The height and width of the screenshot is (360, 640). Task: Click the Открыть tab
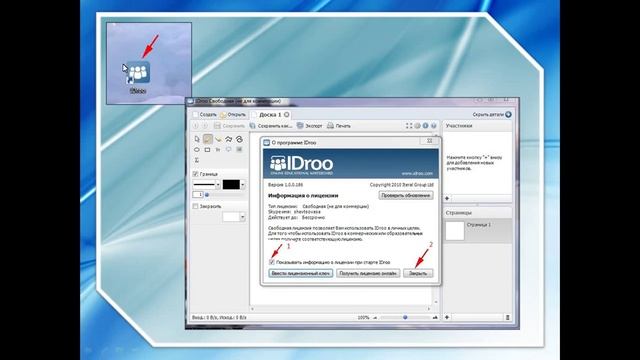[233, 115]
